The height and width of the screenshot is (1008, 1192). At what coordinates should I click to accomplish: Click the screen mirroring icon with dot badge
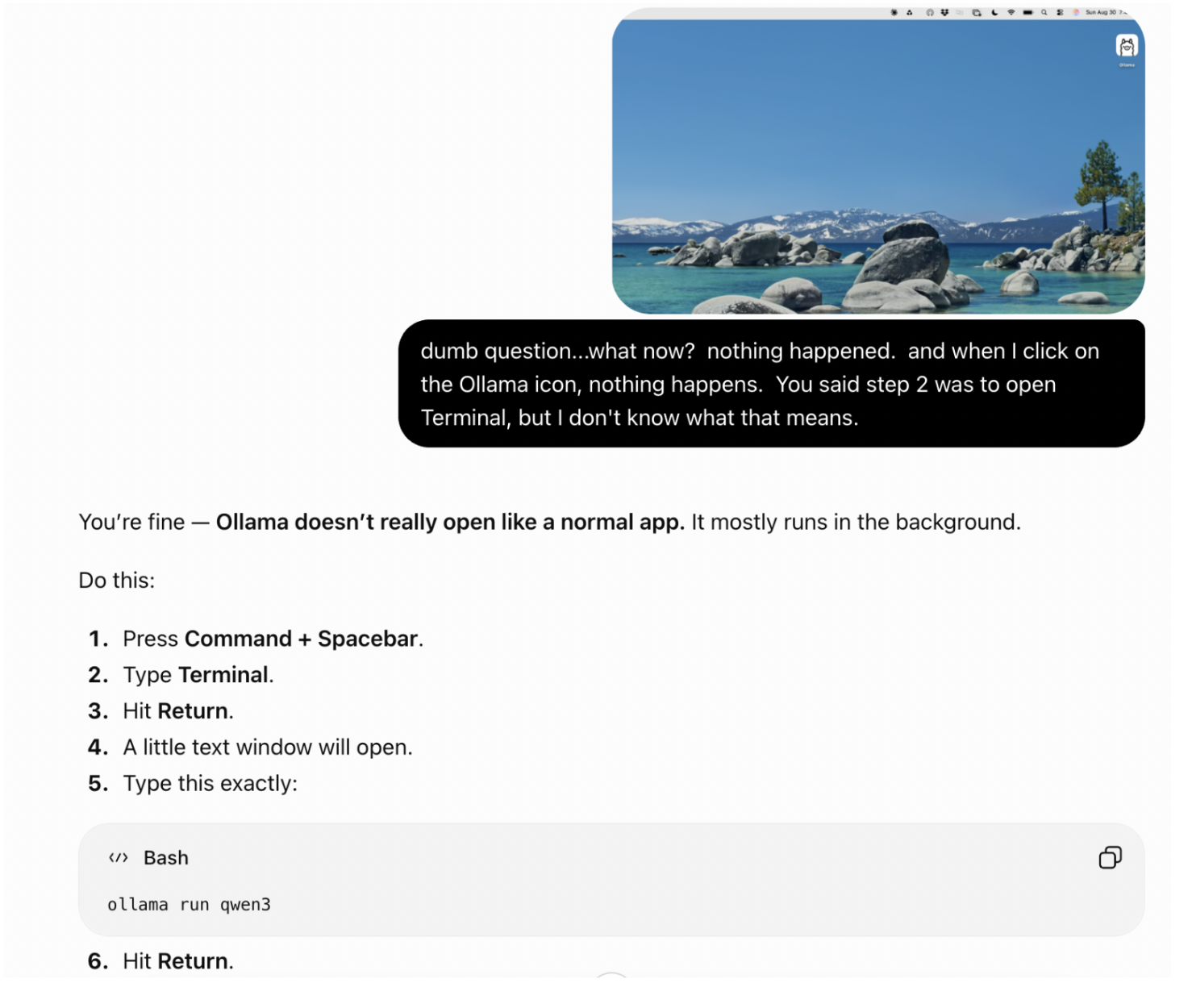(x=977, y=12)
